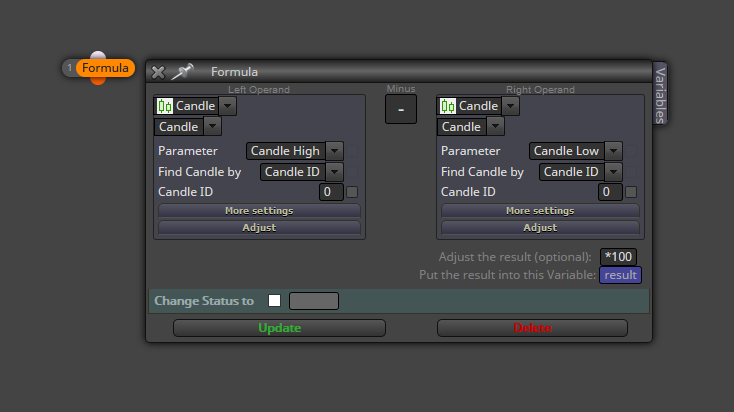Enable the Change Status to checkbox
The image size is (734, 412).
tap(274, 301)
